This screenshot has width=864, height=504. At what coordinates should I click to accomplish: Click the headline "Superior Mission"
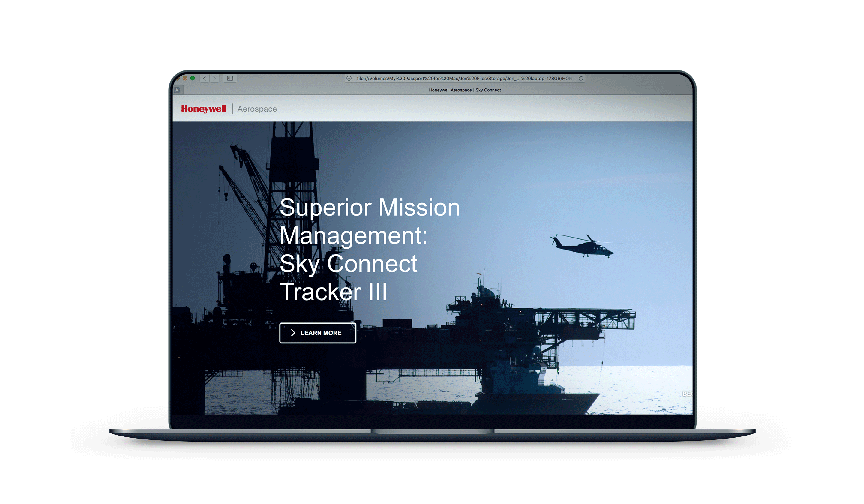click(369, 208)
